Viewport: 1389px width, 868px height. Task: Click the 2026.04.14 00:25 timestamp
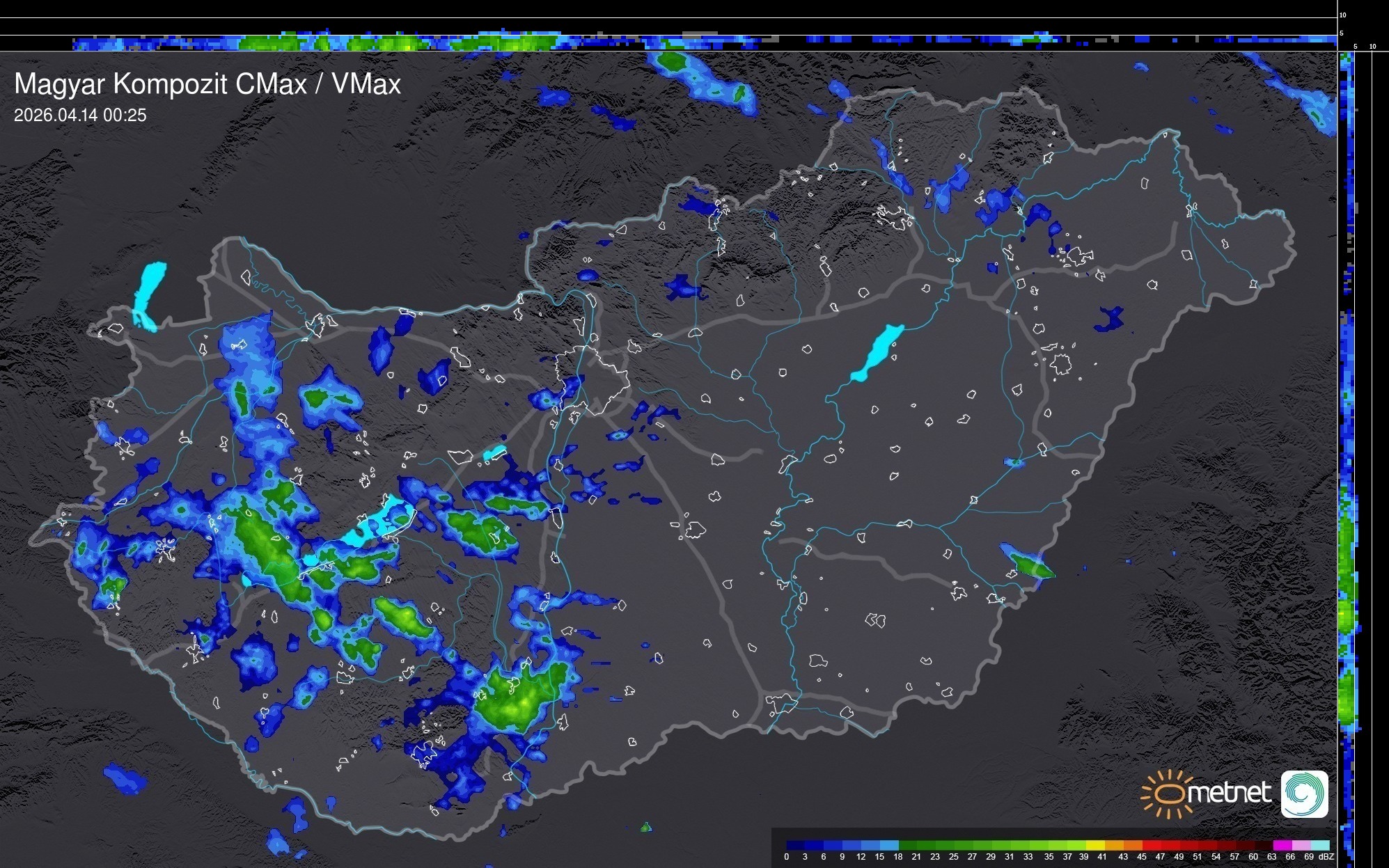click(x=80, y=116)
